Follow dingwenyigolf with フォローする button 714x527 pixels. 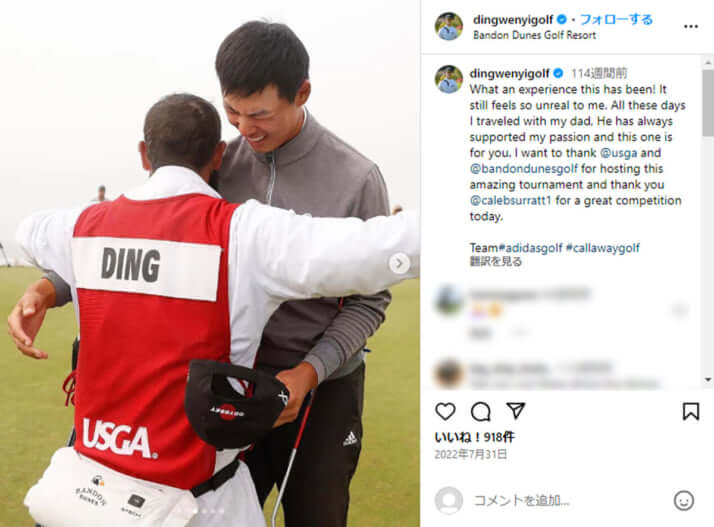(x=616, y=20)
